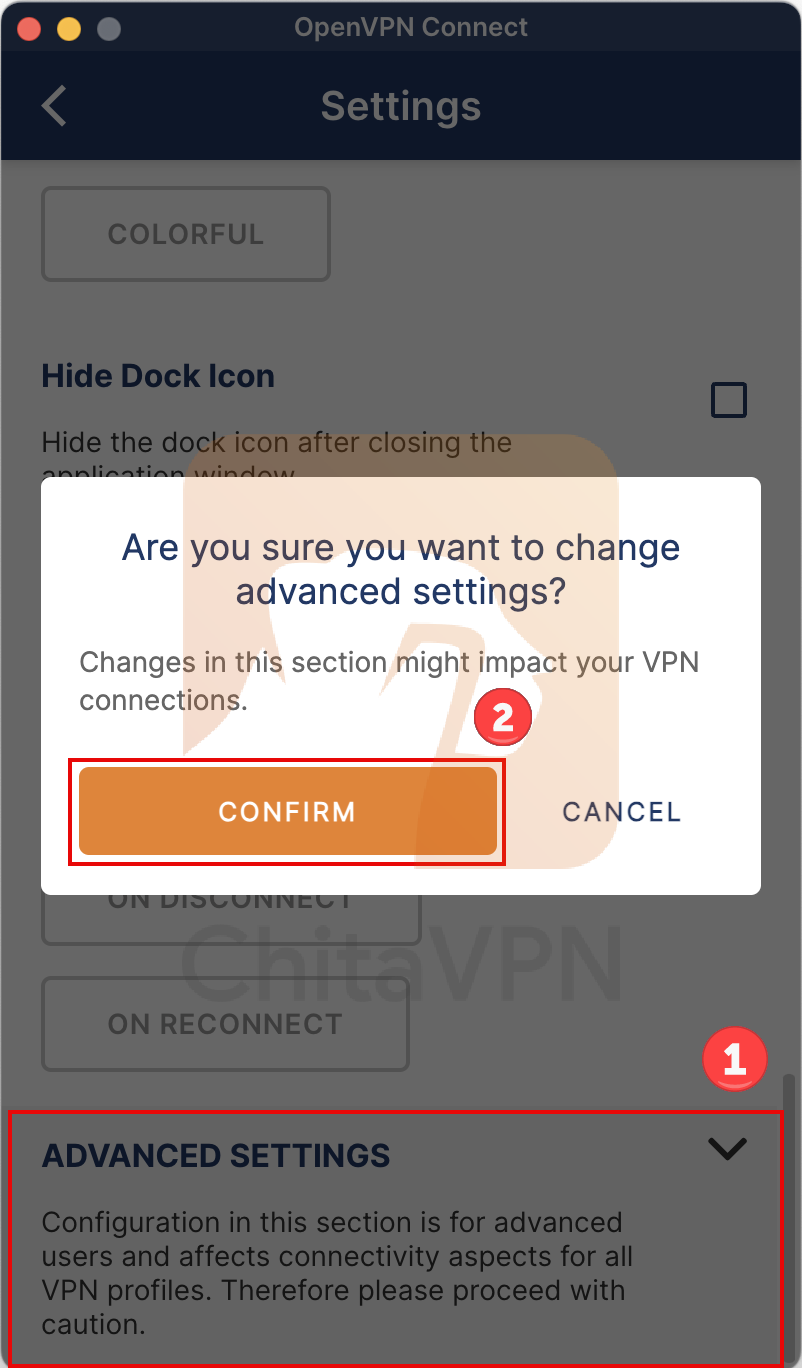802x1368 pixels.
Task: Cancel the advanced settings dialog
Action: (621, 812)
